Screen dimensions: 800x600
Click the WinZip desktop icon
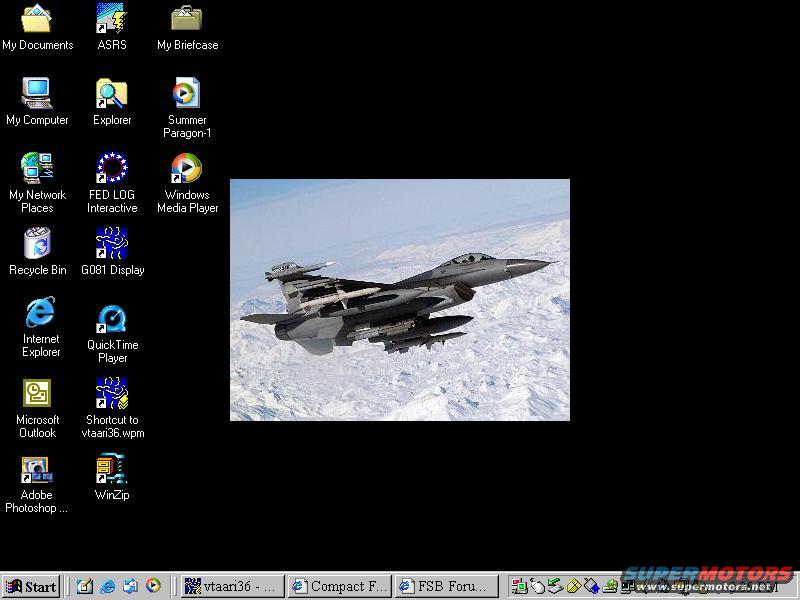112,469
